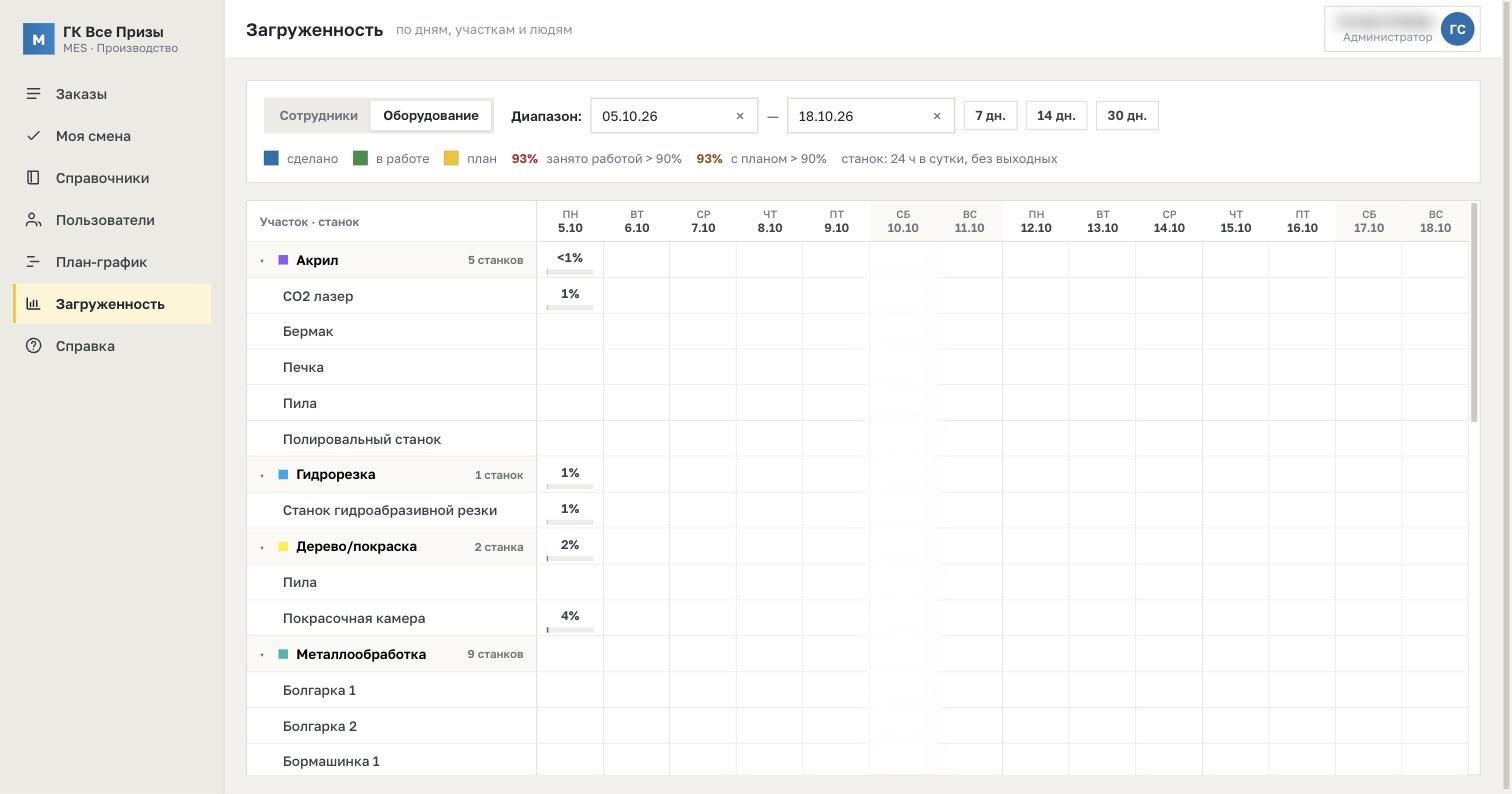1512x794 pixels.
Task: Click the end date field 18.10.26
Action: (871, 116)
